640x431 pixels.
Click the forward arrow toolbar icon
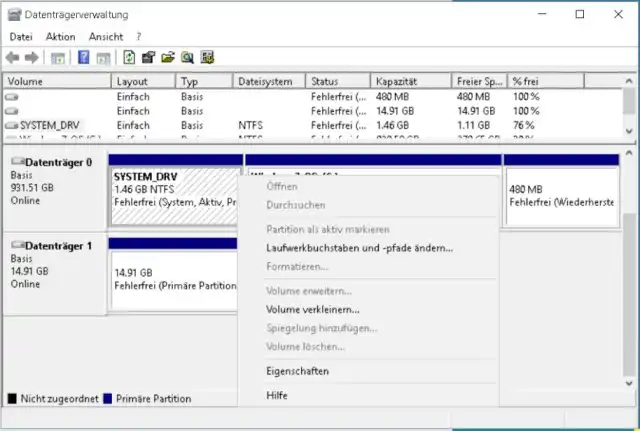32,57
